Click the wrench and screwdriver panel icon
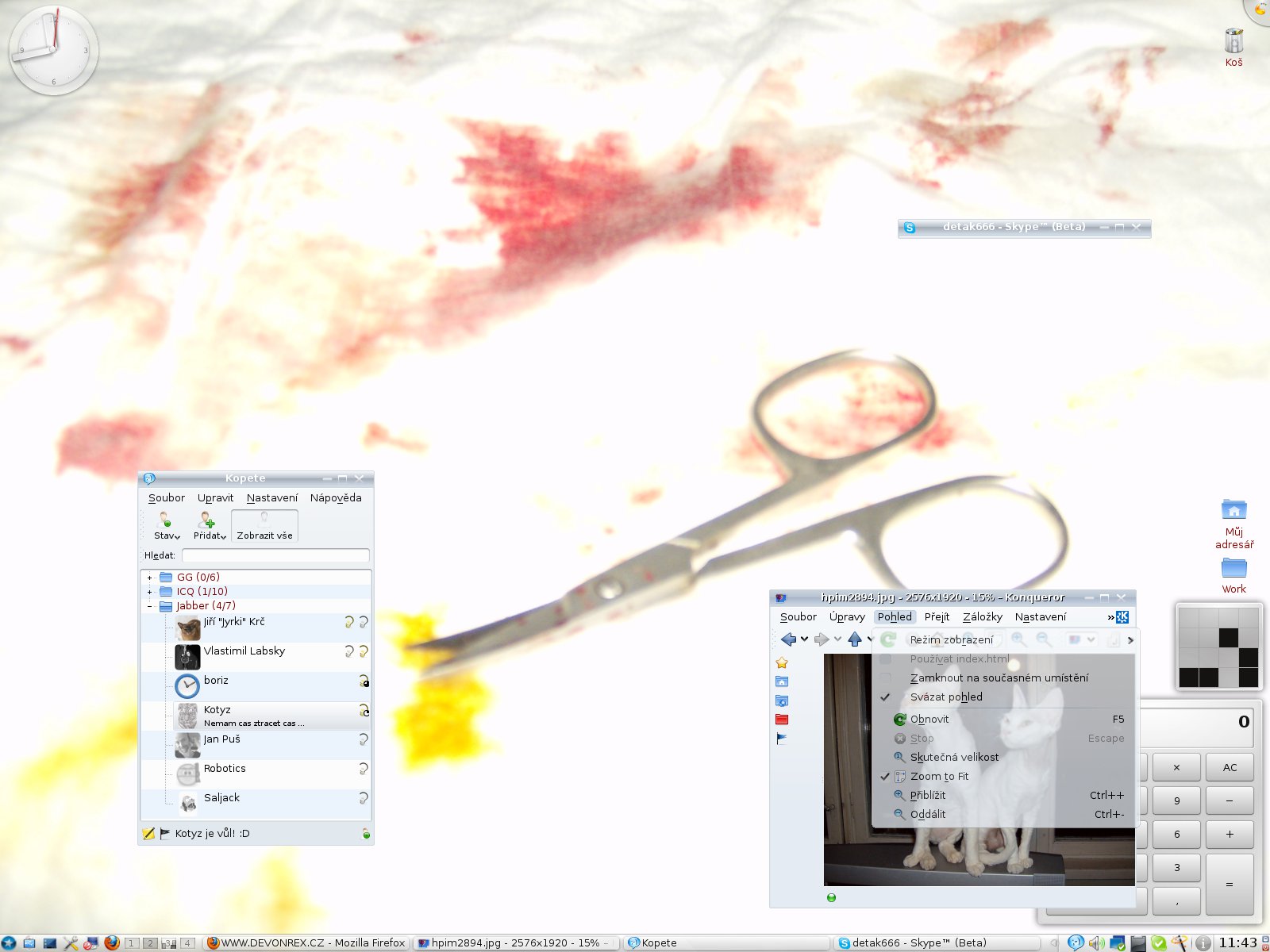 71,943
